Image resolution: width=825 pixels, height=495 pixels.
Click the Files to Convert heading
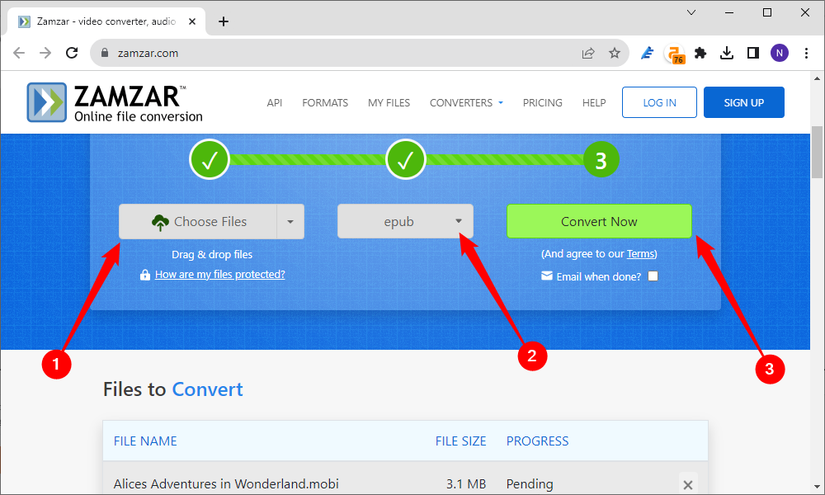173,389
